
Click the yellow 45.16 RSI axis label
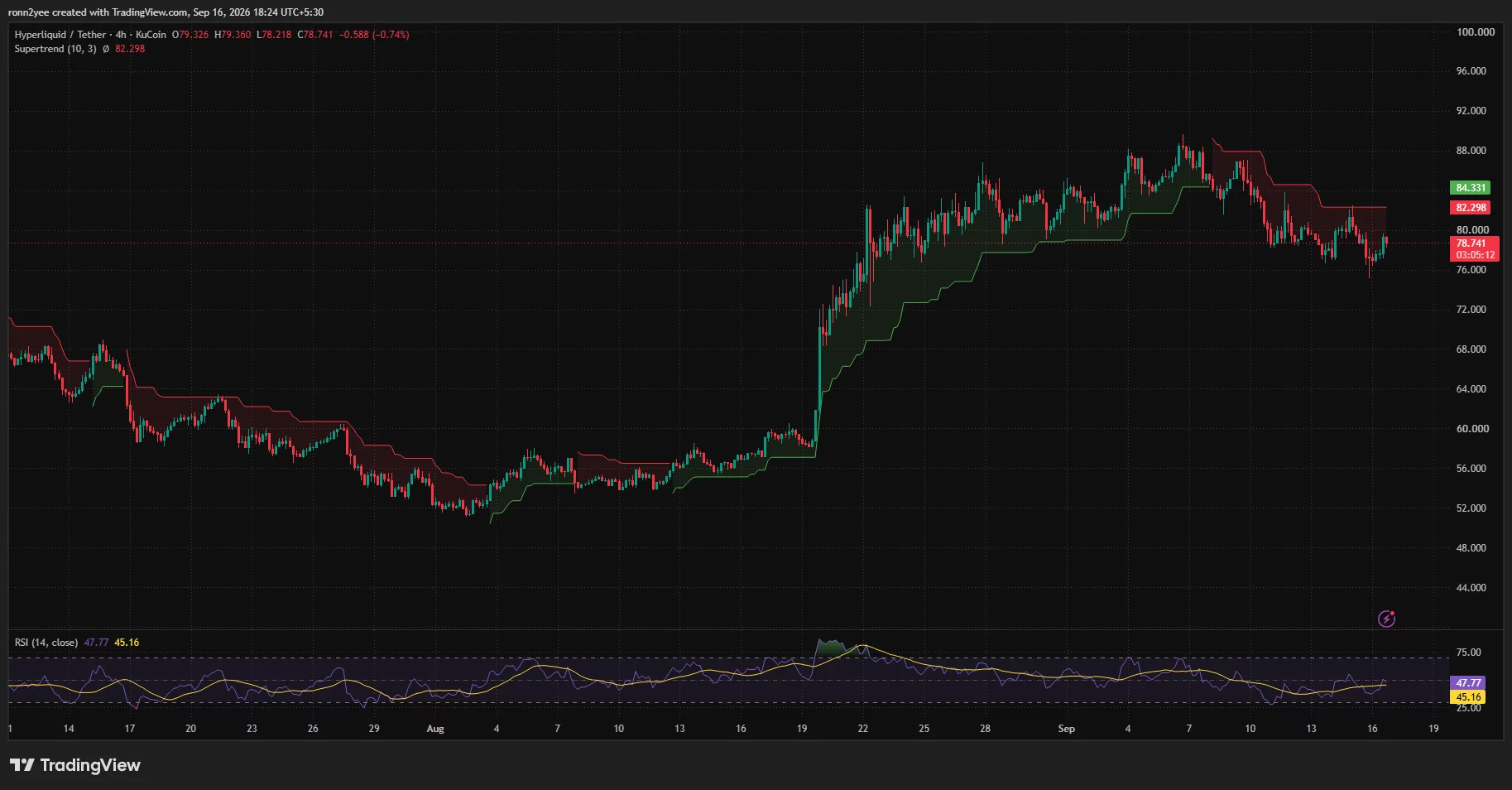tap(1468, 697)
